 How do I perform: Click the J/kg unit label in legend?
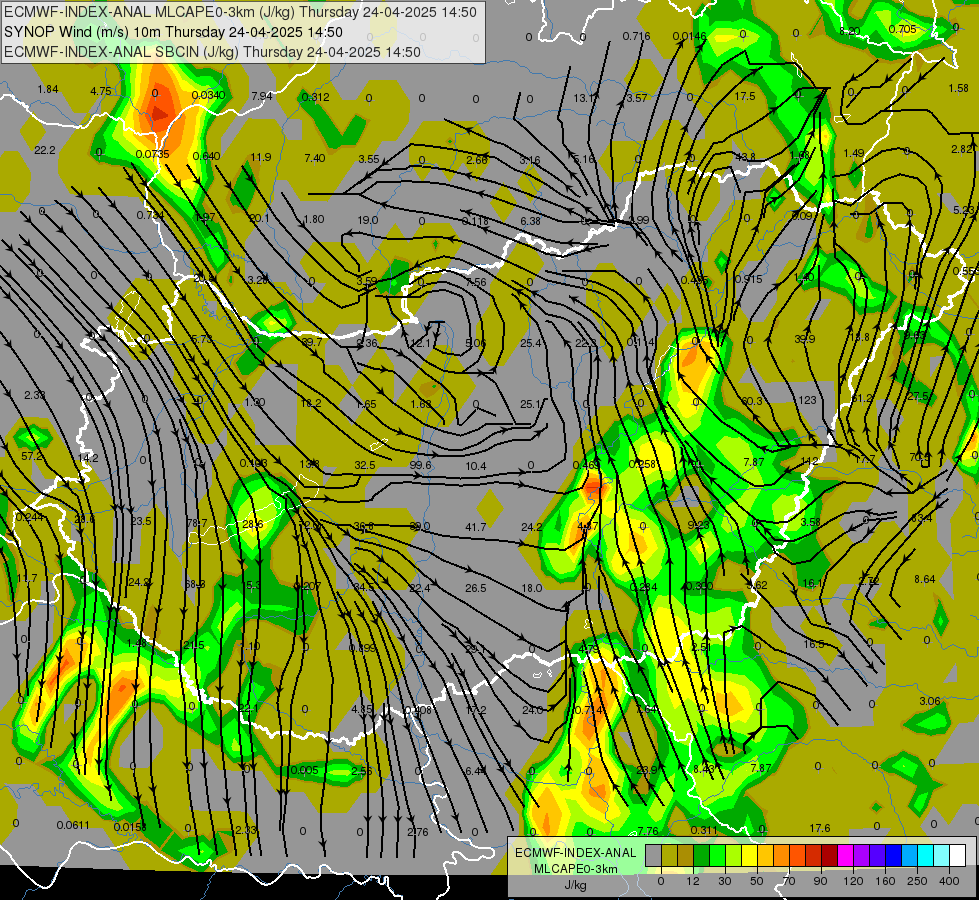coord(575,885)
